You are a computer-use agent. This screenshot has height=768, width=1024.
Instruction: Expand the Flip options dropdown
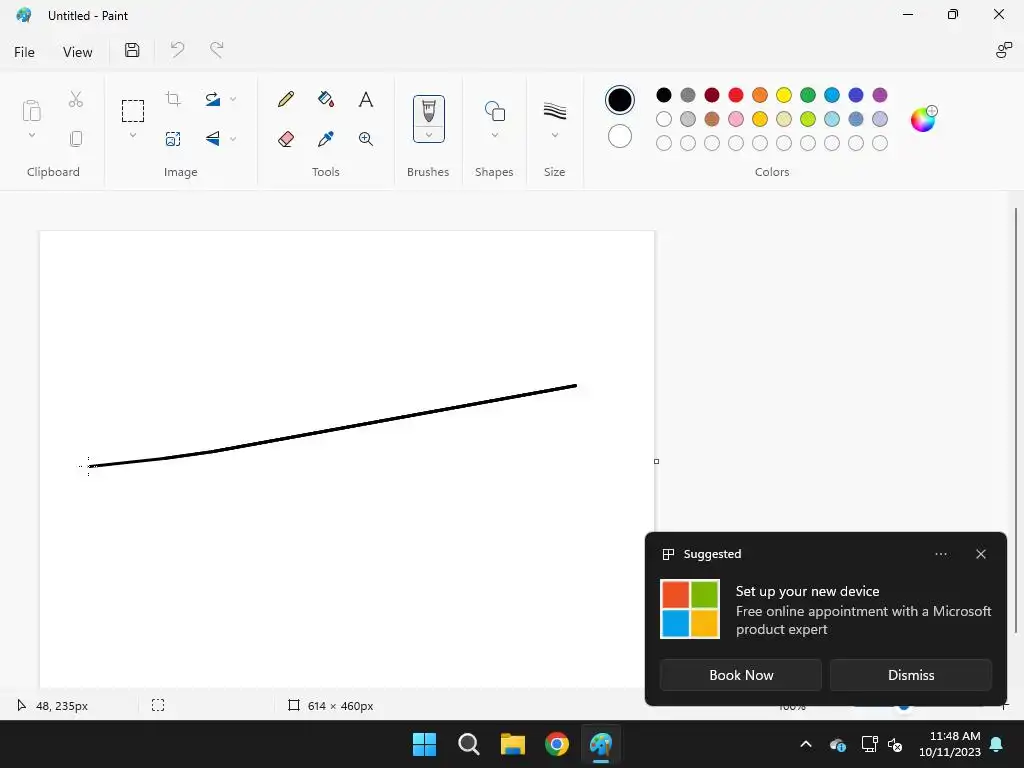pos(233,139)
